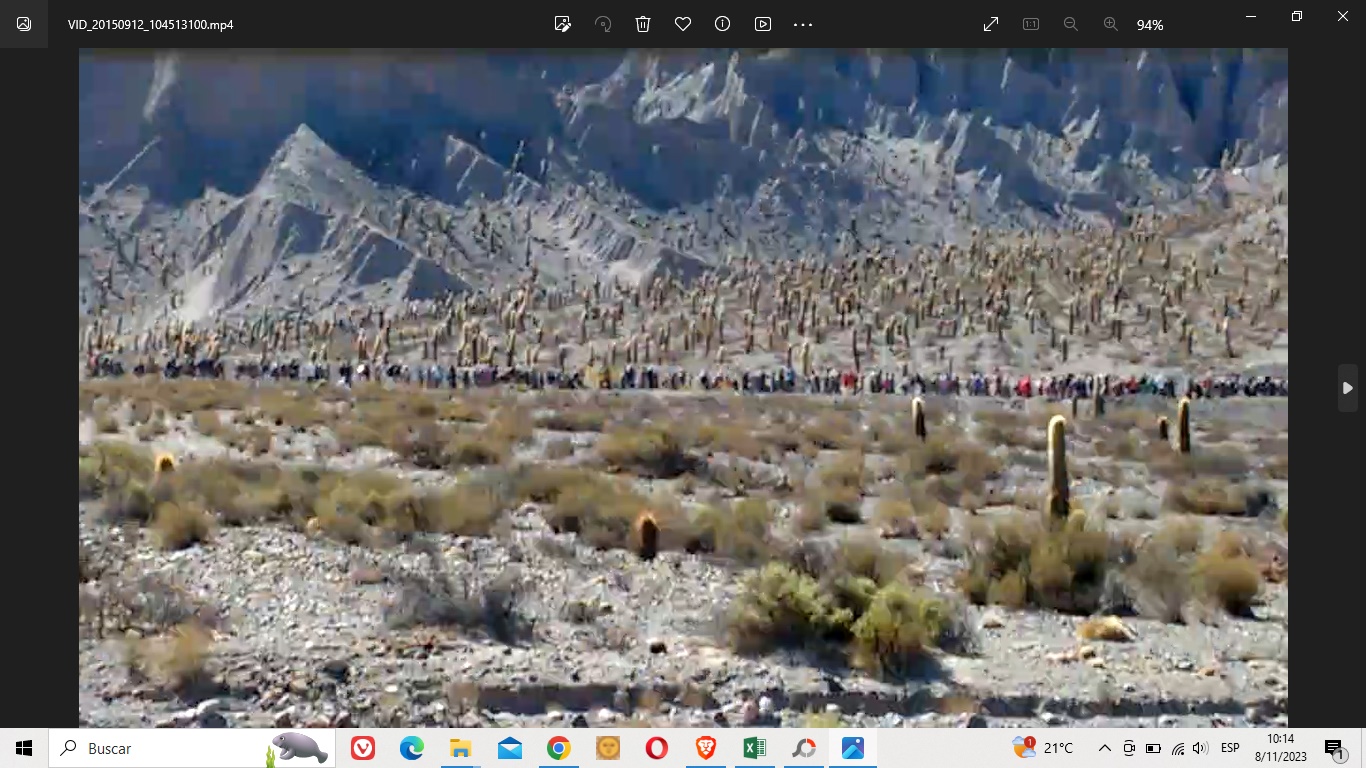Show file info panel
This screenshot has height=768, width=1366.
(723, 24)
